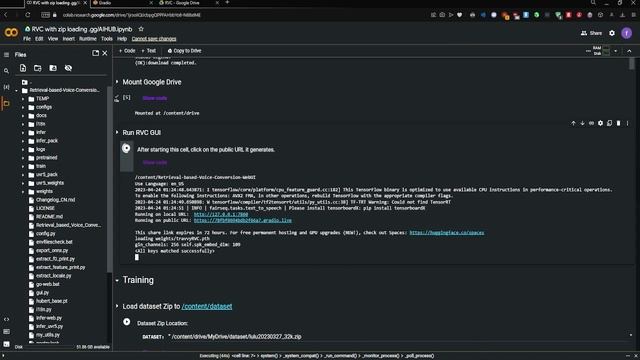Expand the weights folder
640x360 pixels.
click(23, 191)
